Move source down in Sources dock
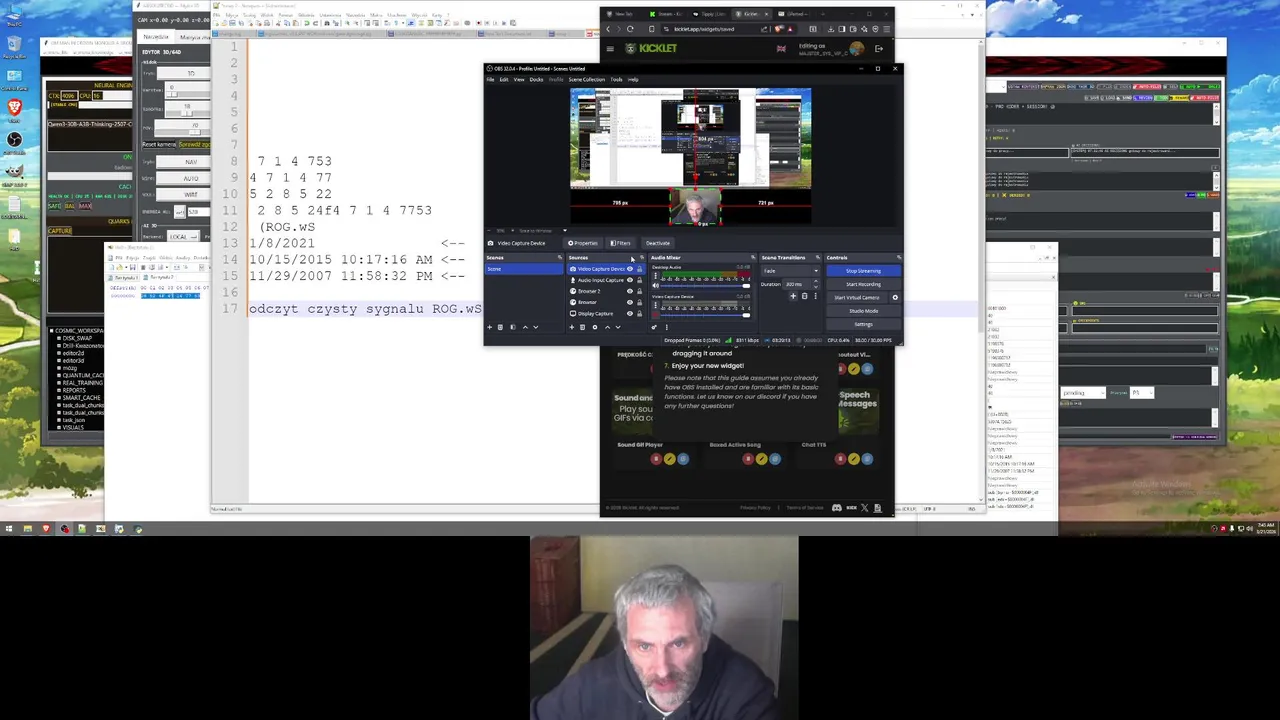 tap(618, 327)
